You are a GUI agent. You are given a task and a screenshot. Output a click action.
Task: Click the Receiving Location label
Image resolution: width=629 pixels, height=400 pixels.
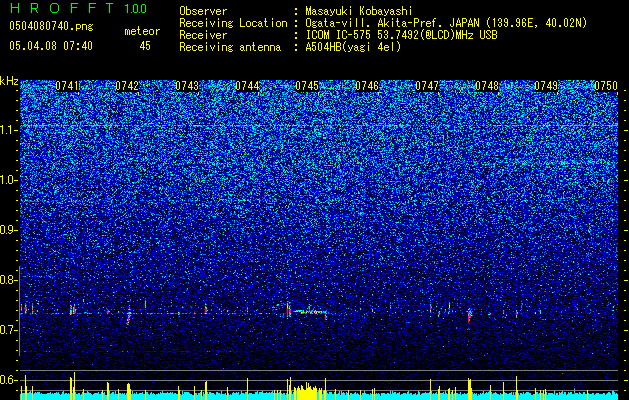(233, 23)
